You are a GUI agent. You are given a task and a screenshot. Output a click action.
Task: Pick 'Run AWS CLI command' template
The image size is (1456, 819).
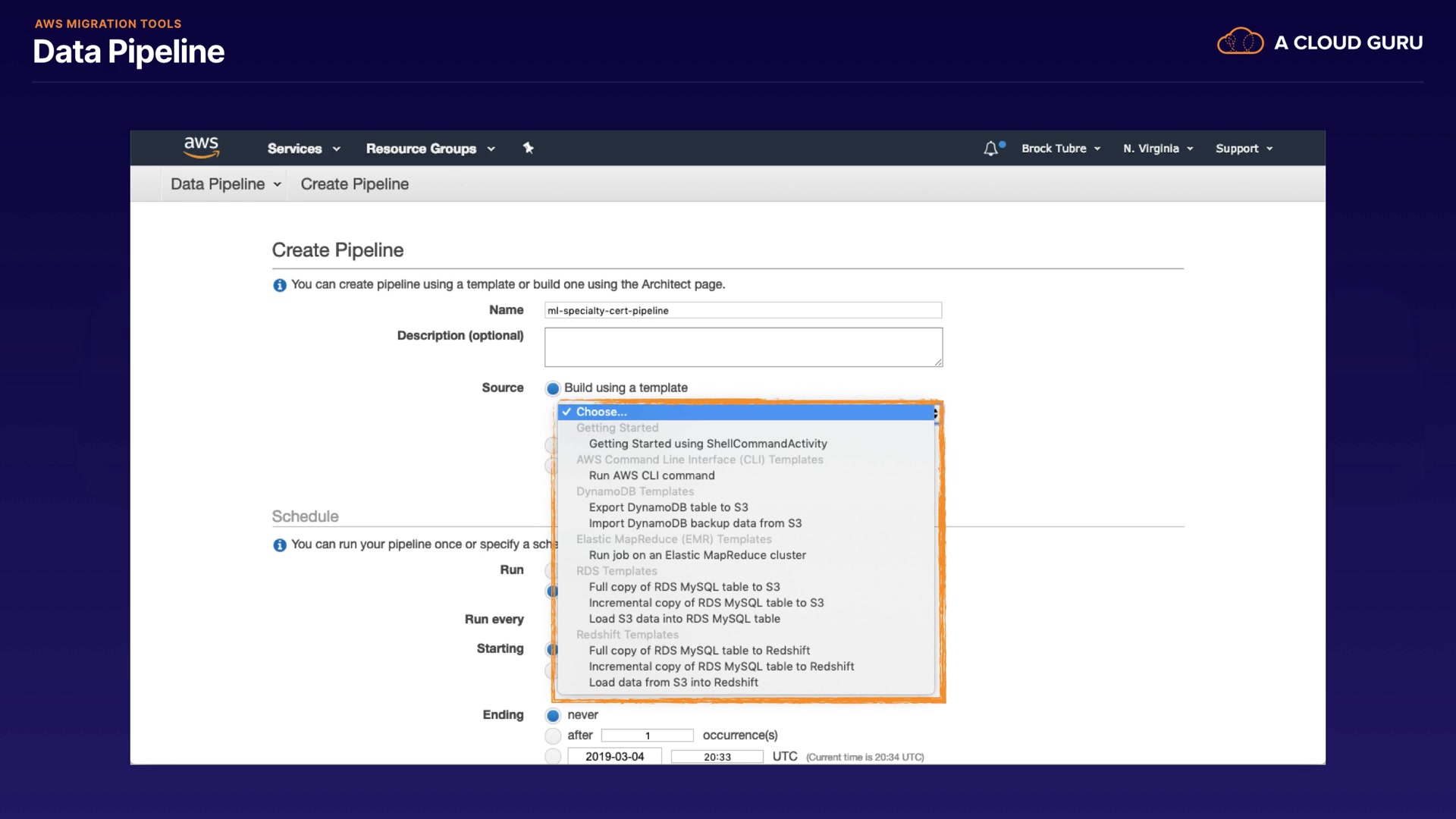click(651, 475)
